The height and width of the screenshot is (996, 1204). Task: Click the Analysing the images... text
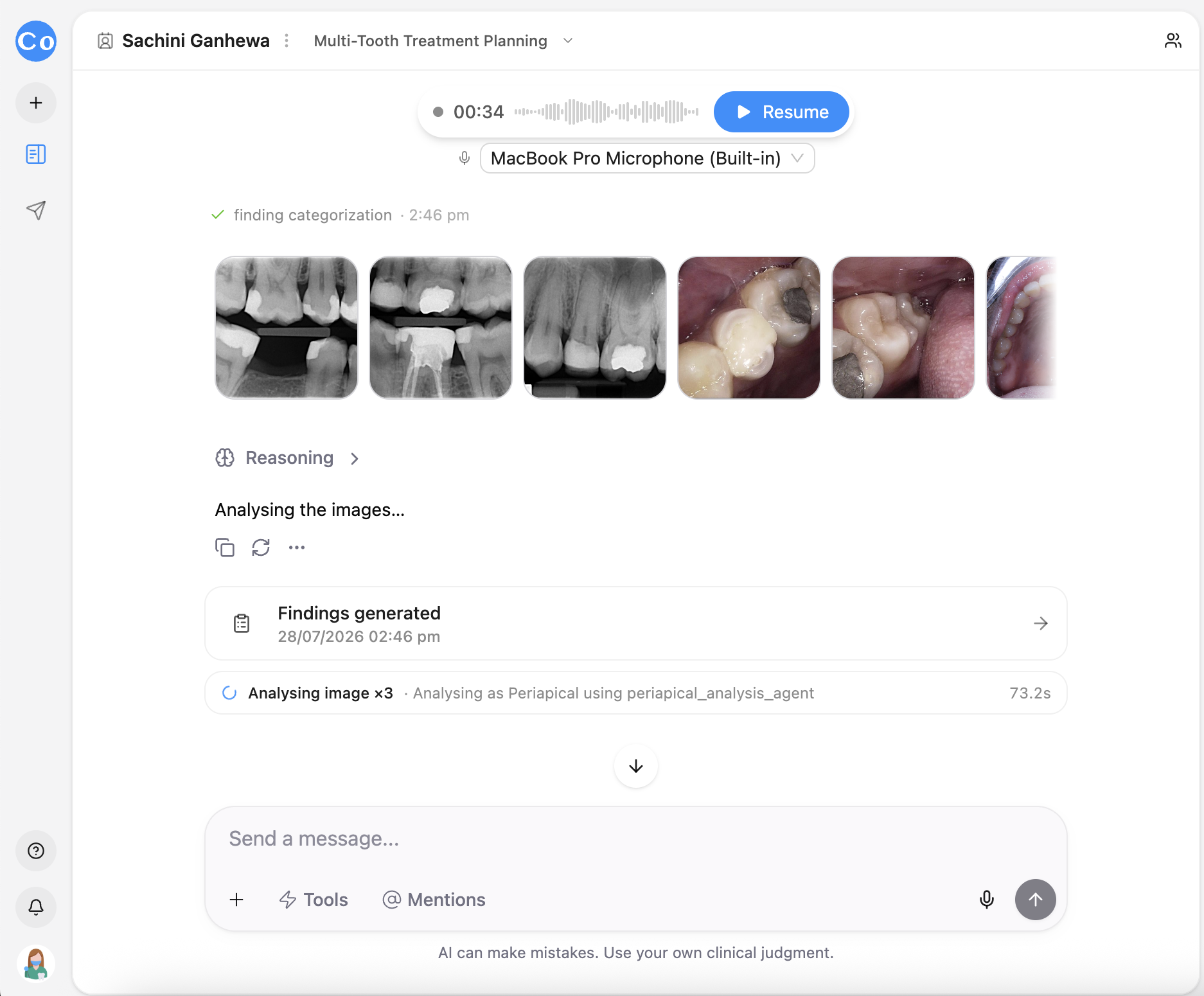(310, 510)
